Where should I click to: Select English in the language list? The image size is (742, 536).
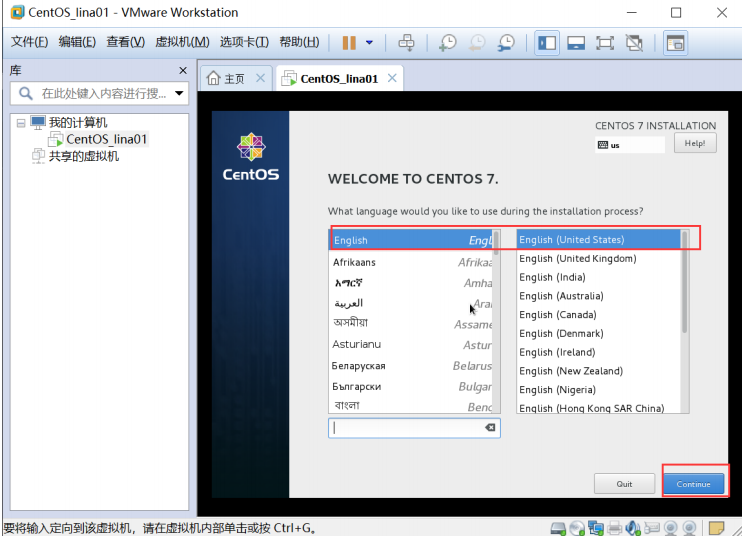(411, 240)
